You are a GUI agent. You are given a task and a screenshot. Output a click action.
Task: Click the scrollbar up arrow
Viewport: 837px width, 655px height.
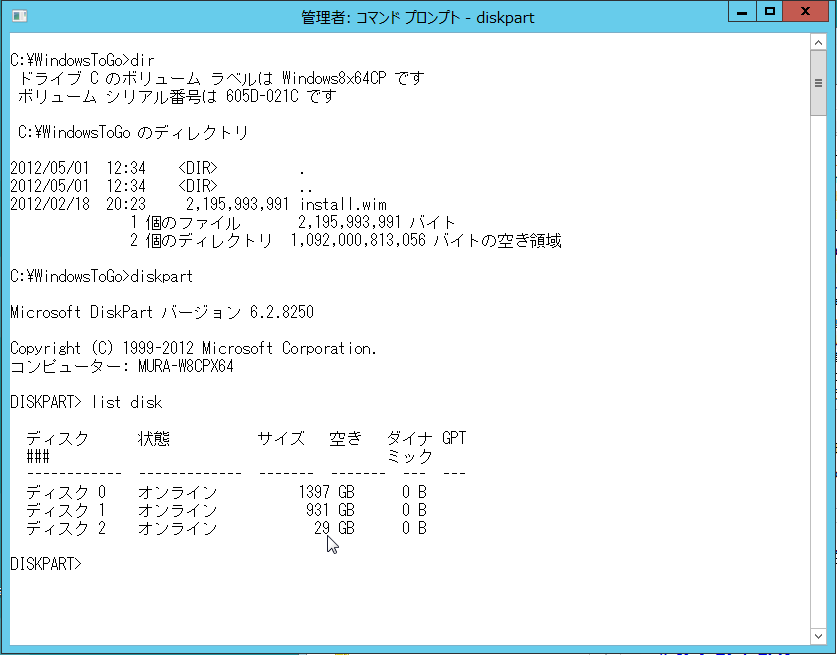pos(818,42)
